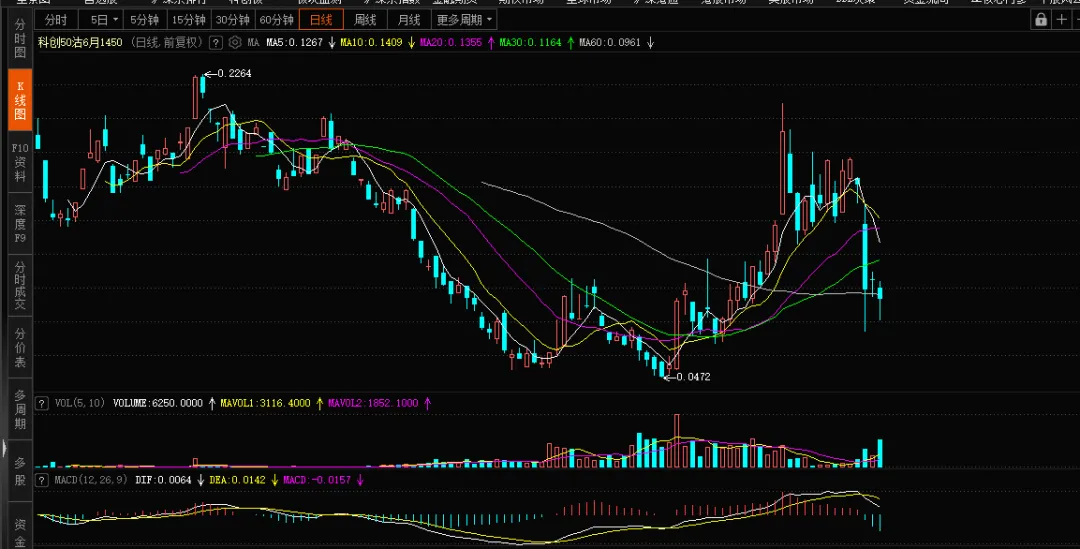Click the 科创50沽6月1450 contract title
The width and height of the screenshot is (1080, 549).
pyautogui.click(x=81, y=43)
